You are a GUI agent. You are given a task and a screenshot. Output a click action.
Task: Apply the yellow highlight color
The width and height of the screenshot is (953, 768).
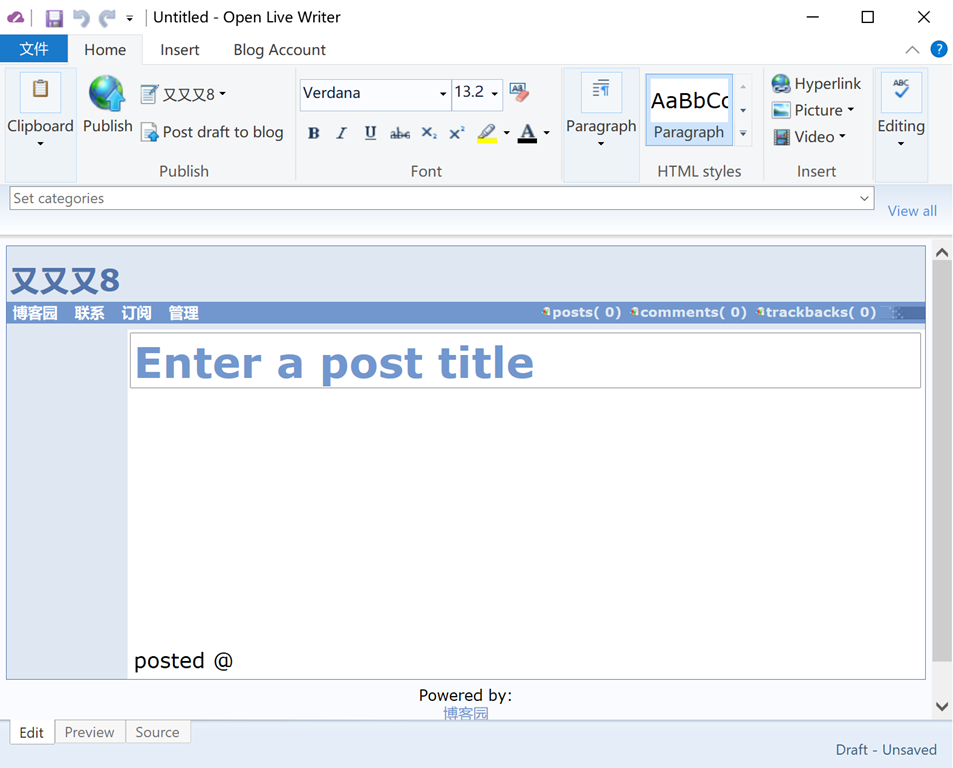(487, 133)
